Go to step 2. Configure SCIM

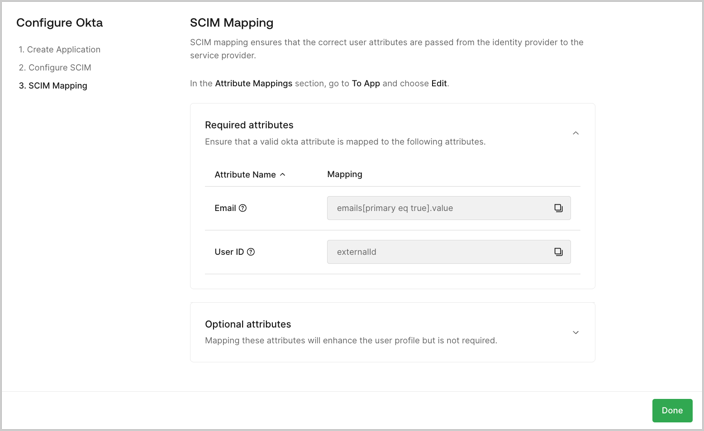click(x=55, y=67)
